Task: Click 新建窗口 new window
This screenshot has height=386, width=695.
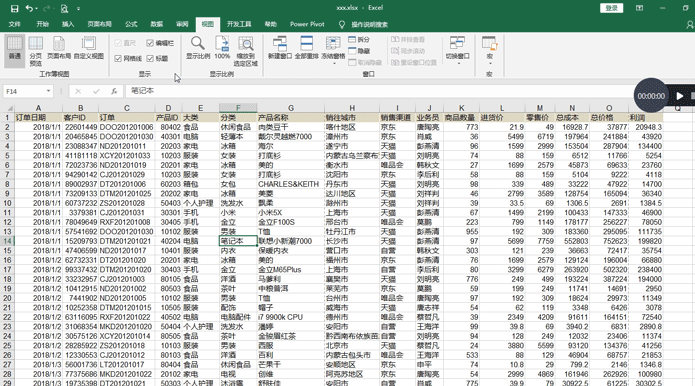Action: [x=280, y=48]
